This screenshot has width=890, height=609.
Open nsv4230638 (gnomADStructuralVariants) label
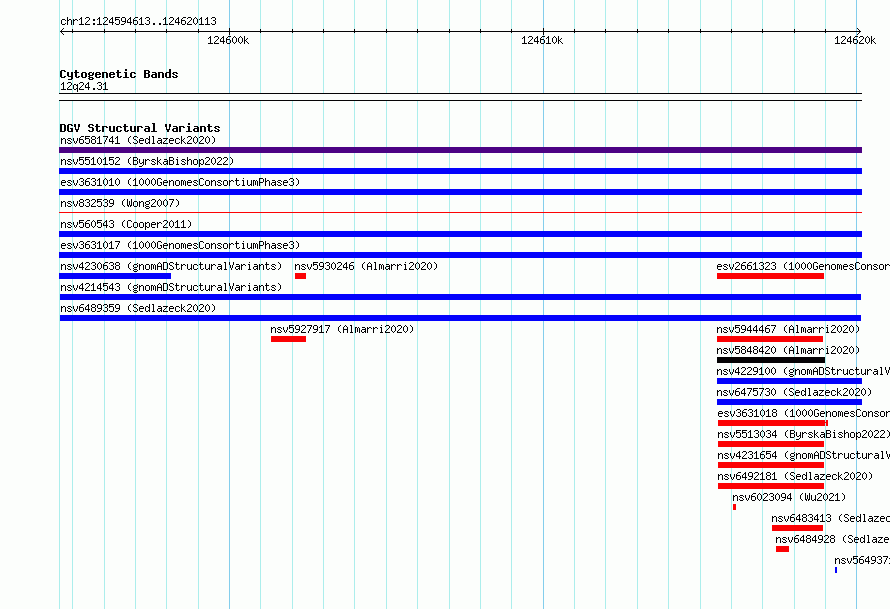(x=171, y=266)
